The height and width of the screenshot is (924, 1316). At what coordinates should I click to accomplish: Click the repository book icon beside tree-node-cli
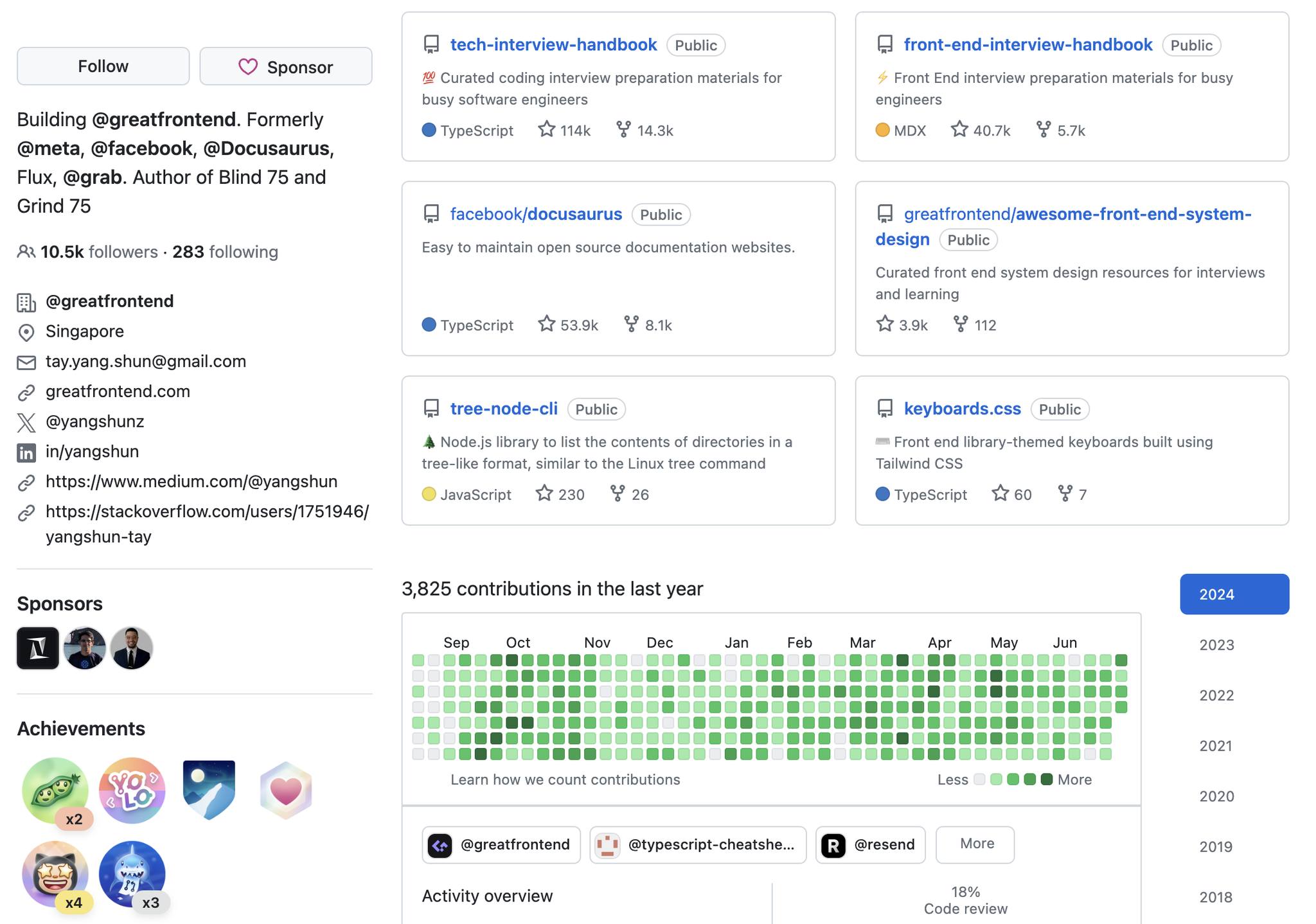pyautogui.click(x=430, y=408)
